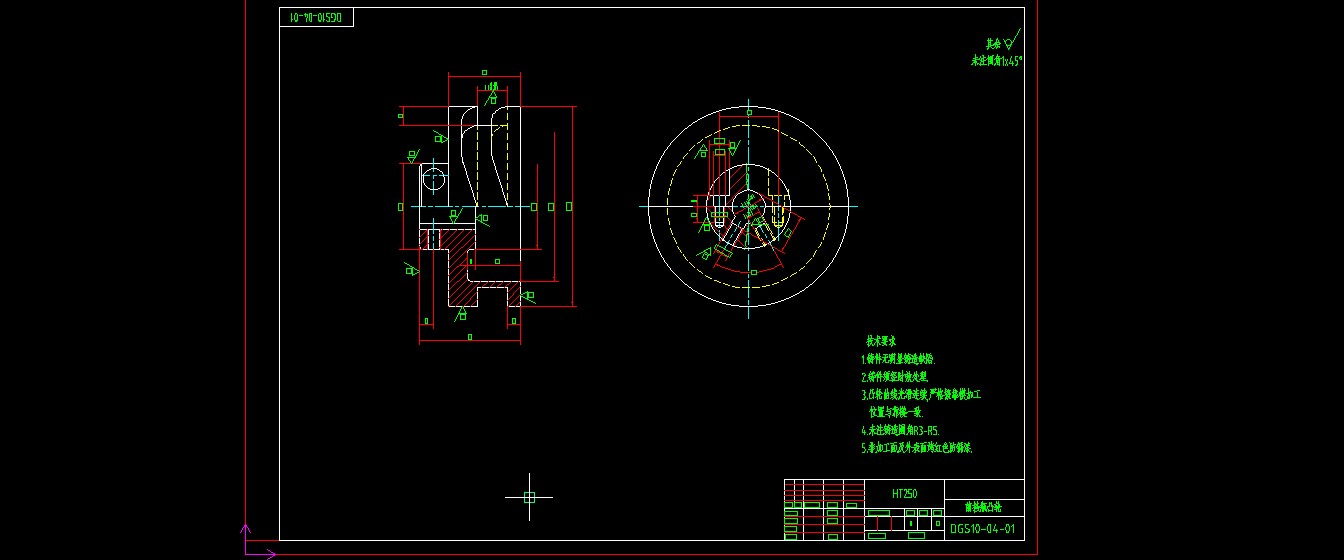Select the DGS10-04-01 drawing number in title block
Screen dimensions: 1344x560
tap(982, 529)
